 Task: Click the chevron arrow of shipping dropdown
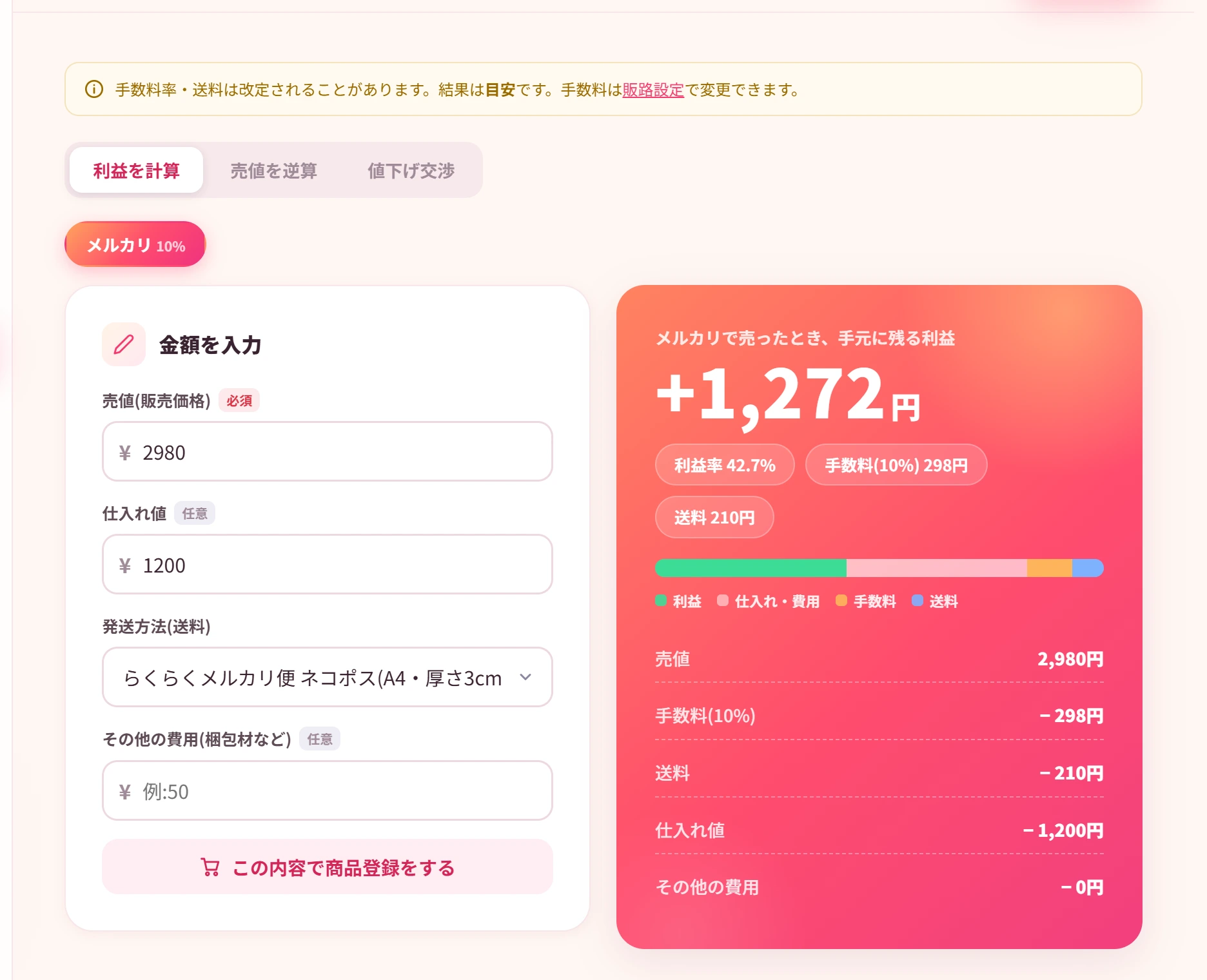coord(525,677)
